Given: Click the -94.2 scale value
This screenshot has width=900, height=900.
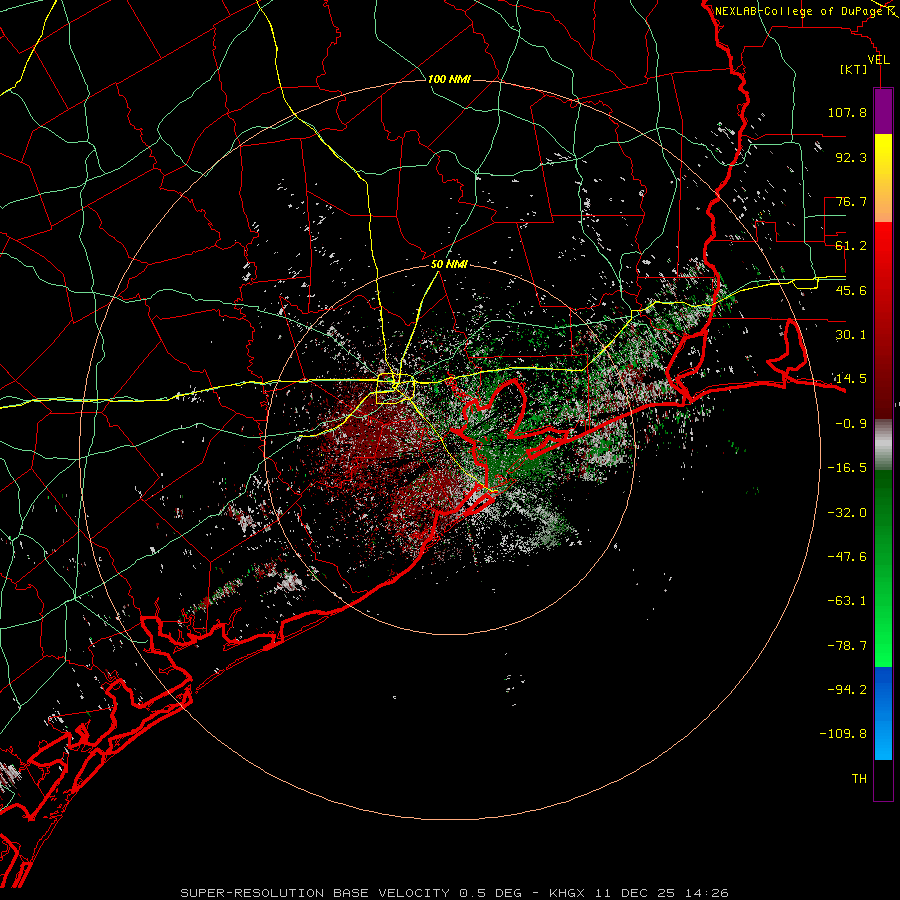Looking at the screenshot, I should pyautogui.click(x=847, y=690).
